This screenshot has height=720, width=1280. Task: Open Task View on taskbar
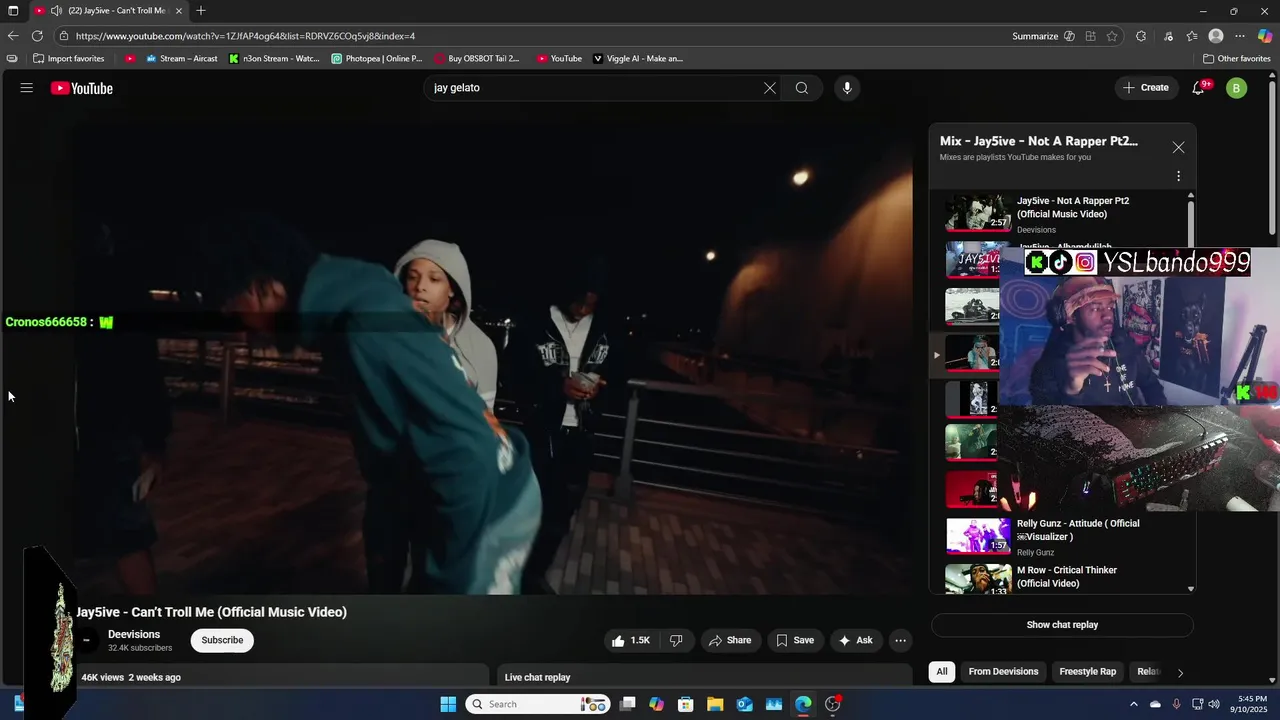(628, 704)
